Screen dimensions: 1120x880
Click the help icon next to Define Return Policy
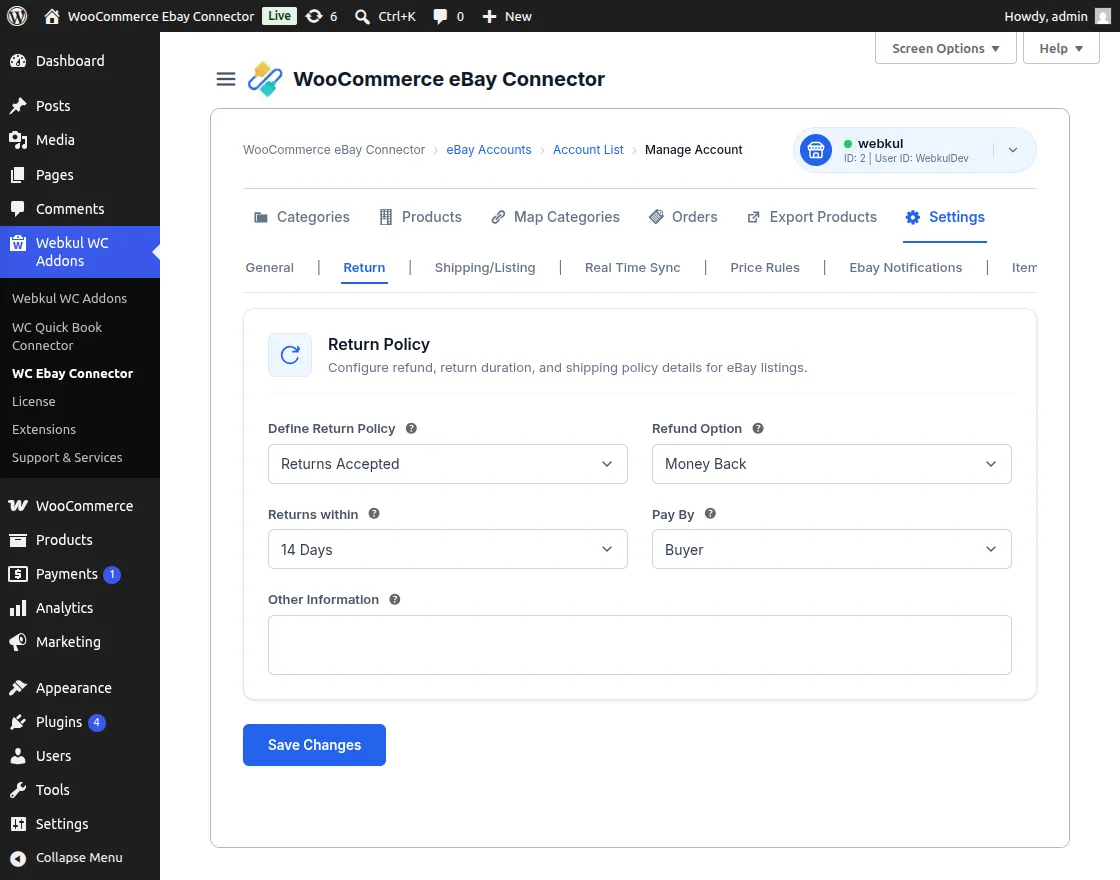[411, 429]
